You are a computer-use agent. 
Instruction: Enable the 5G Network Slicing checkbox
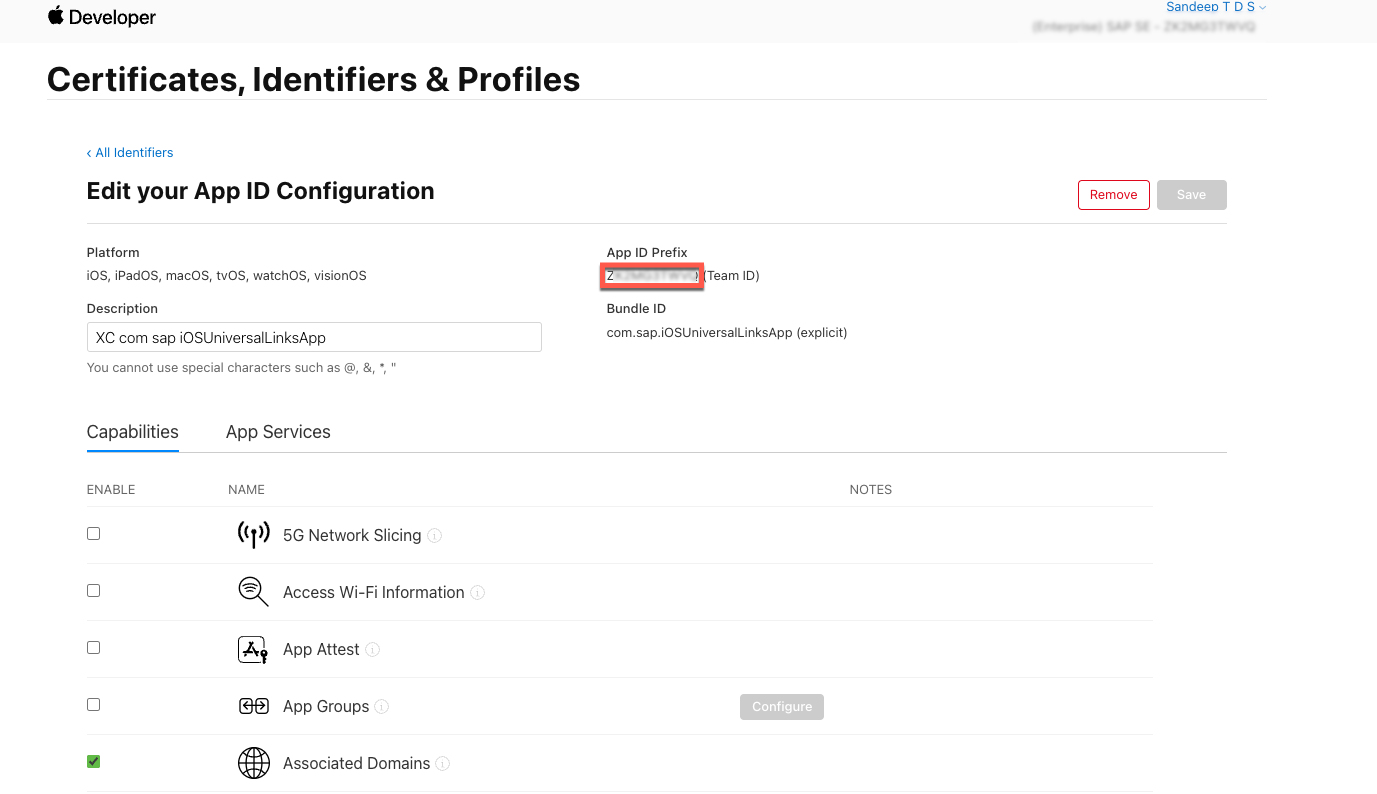(x=94, y=534)
